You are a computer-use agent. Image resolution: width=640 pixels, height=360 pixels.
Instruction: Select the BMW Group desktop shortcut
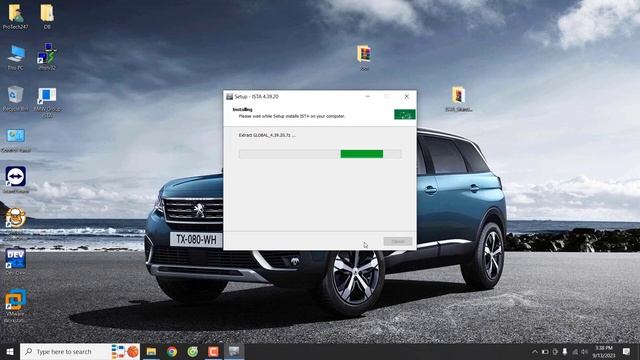pos(47,102)
